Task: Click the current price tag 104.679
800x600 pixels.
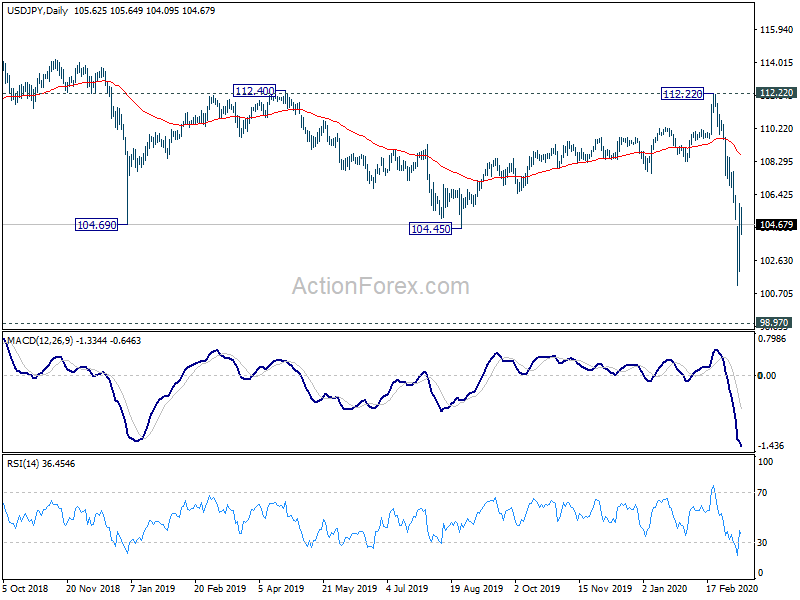Action: [x=776, y=225]
